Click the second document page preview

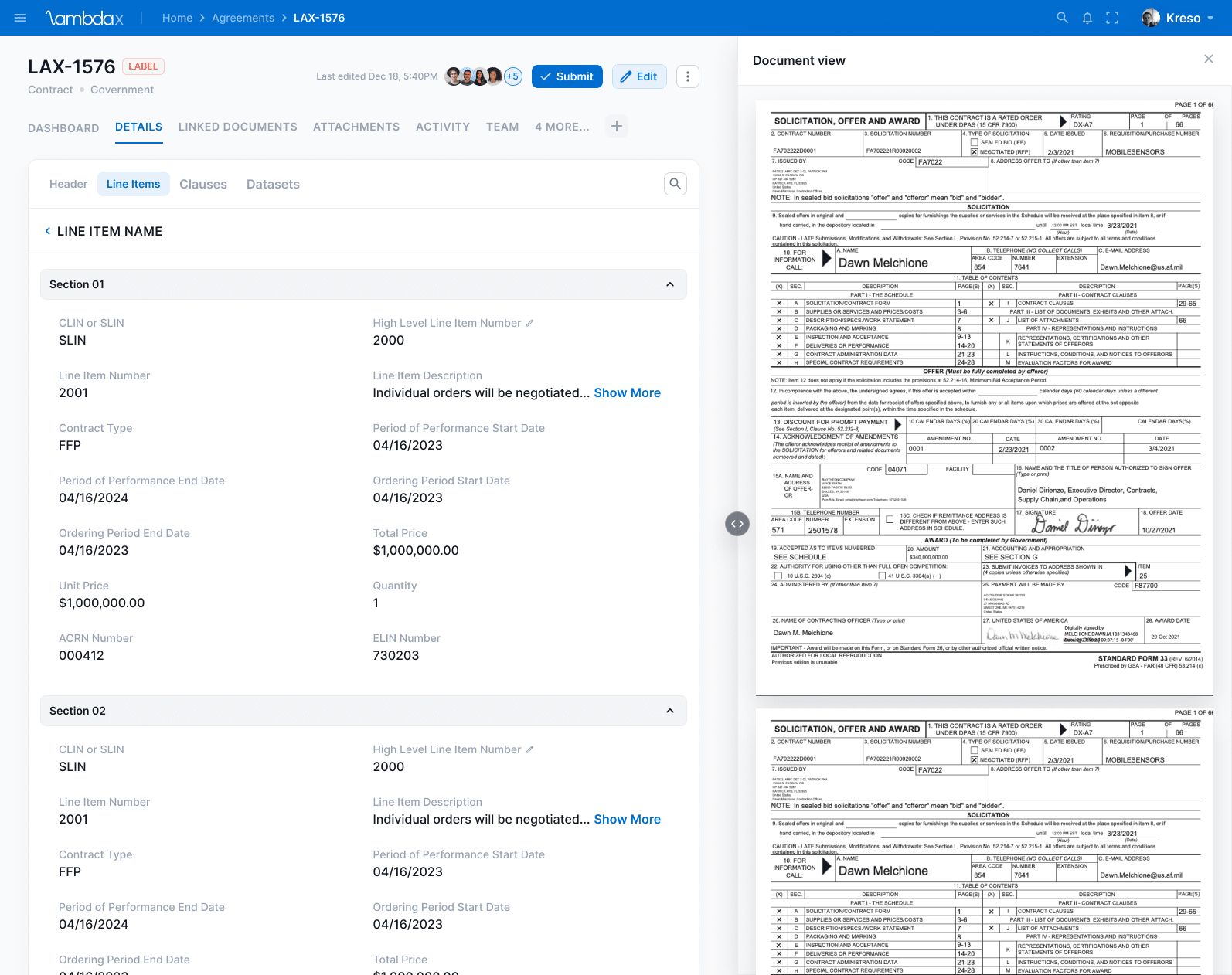(x=985, y=841)
